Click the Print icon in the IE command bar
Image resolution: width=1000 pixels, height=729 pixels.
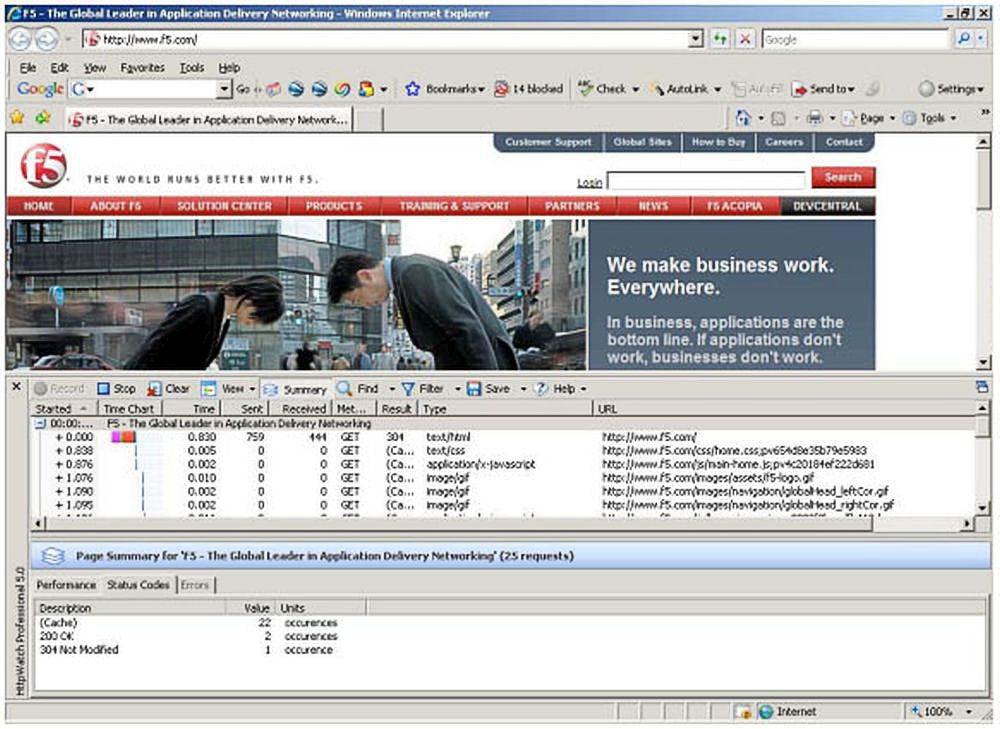814,118
